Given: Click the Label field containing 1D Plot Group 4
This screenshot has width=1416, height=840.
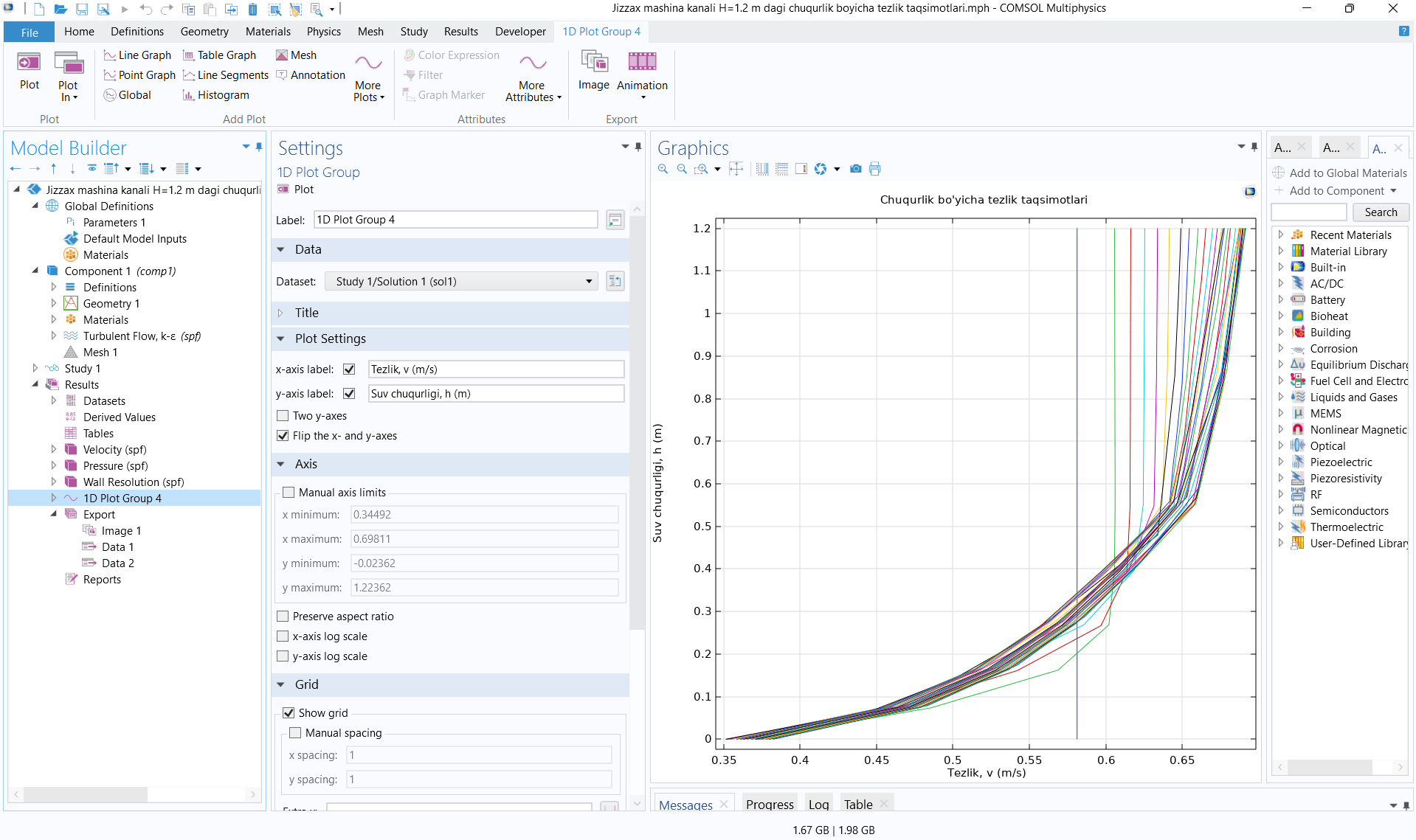Looking at the screenshot, I should pyautogui.click(x=456, y=220).
